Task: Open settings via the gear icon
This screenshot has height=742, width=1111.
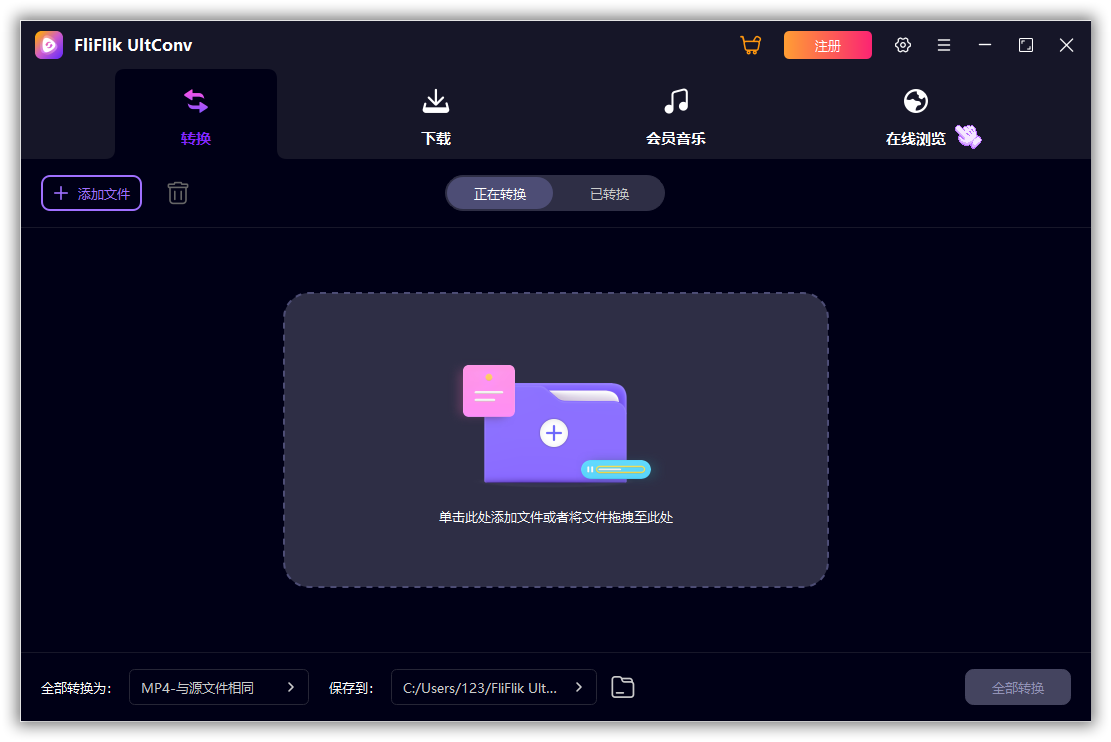Action: (903, 45)
